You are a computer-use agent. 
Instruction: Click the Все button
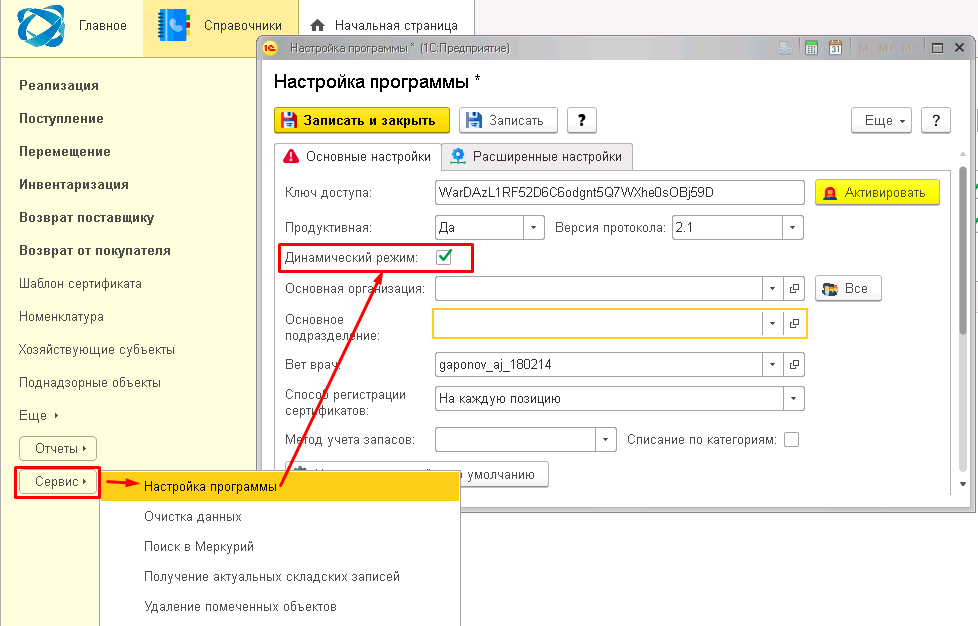click(848, 289)
